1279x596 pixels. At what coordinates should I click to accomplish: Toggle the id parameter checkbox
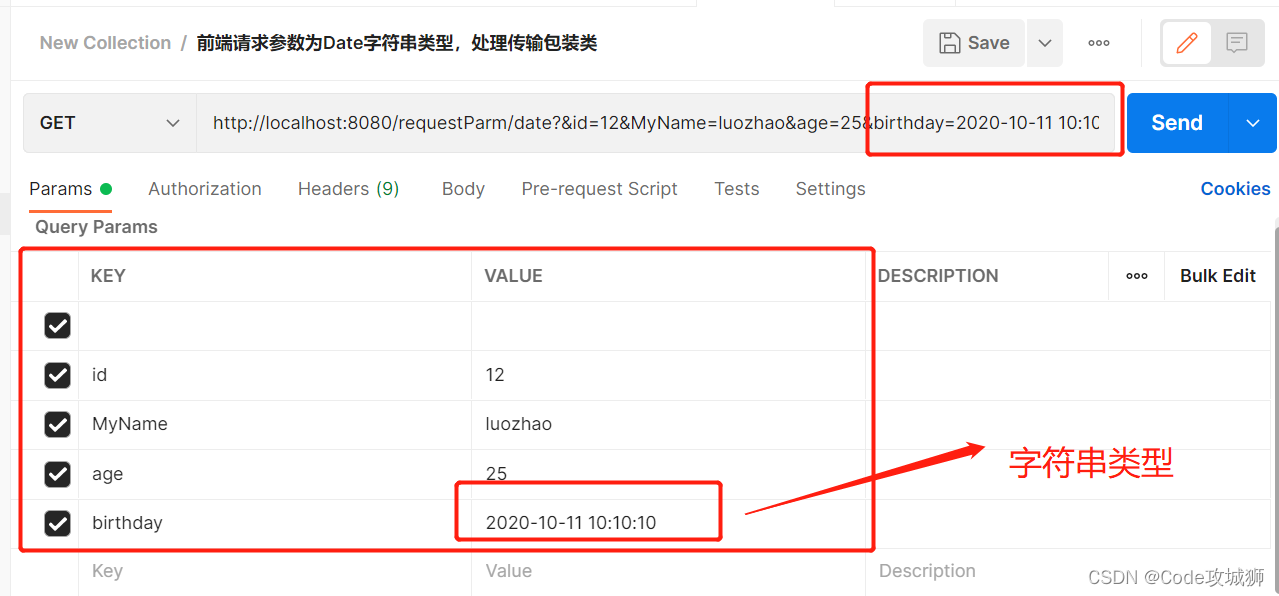pos(58,375)
